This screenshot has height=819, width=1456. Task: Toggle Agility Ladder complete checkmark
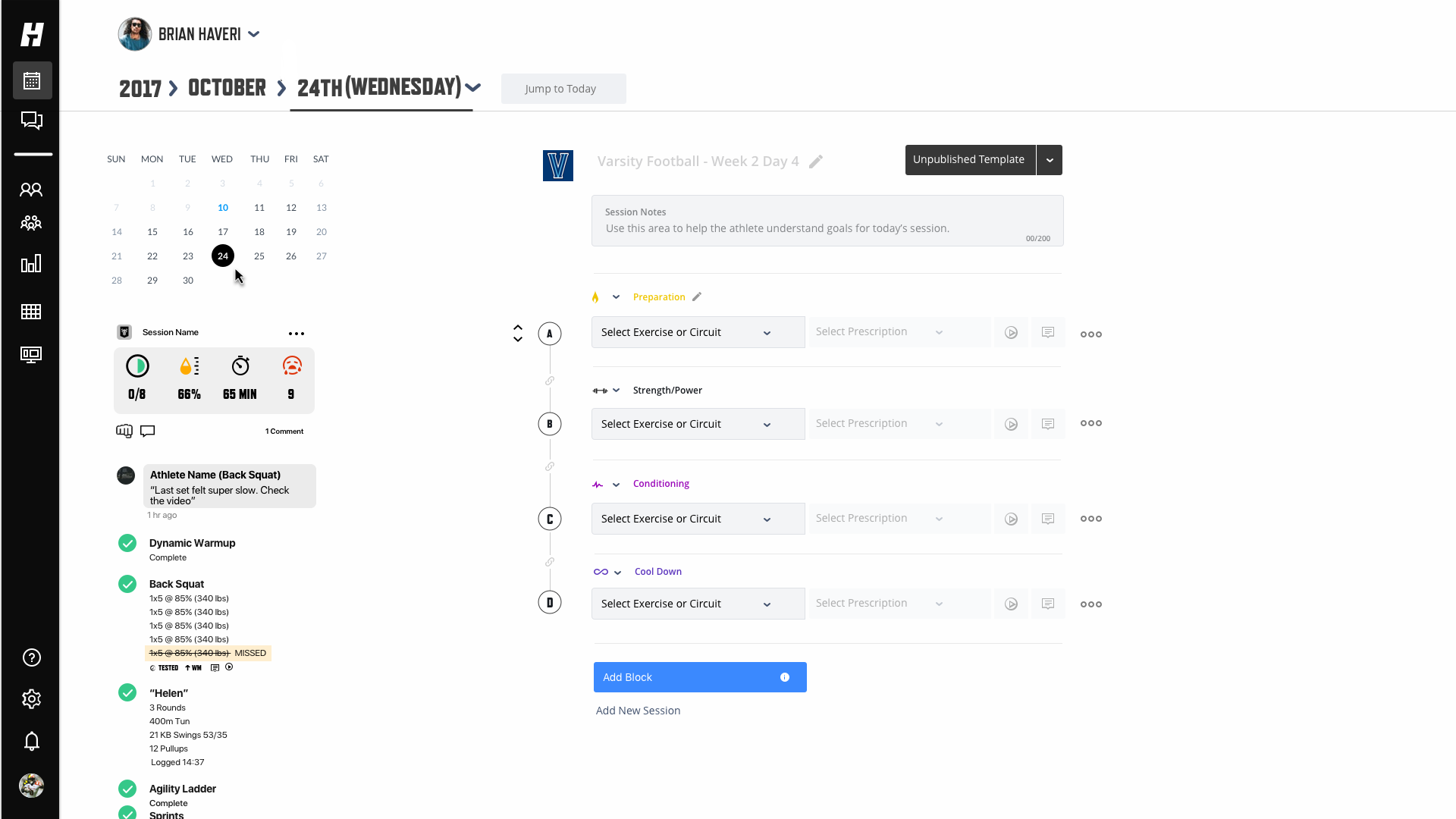pyautogui.click(x=127, y=789)
